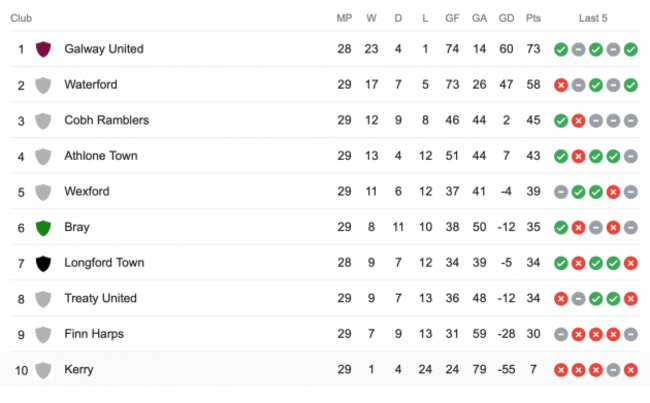Viewport: 650px width, 403px height.
Task: Click the green Bray club crest
Action: tap(43, 227)
